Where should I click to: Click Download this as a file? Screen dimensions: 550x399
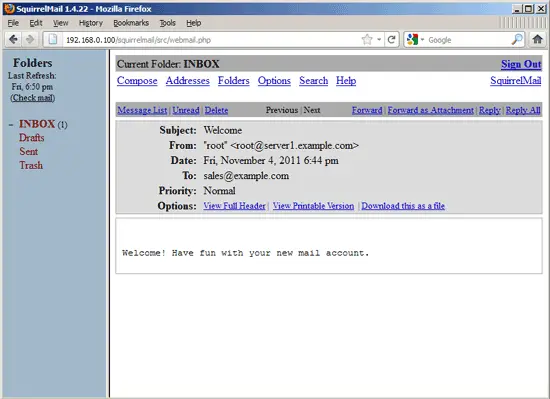click(403, 206)
